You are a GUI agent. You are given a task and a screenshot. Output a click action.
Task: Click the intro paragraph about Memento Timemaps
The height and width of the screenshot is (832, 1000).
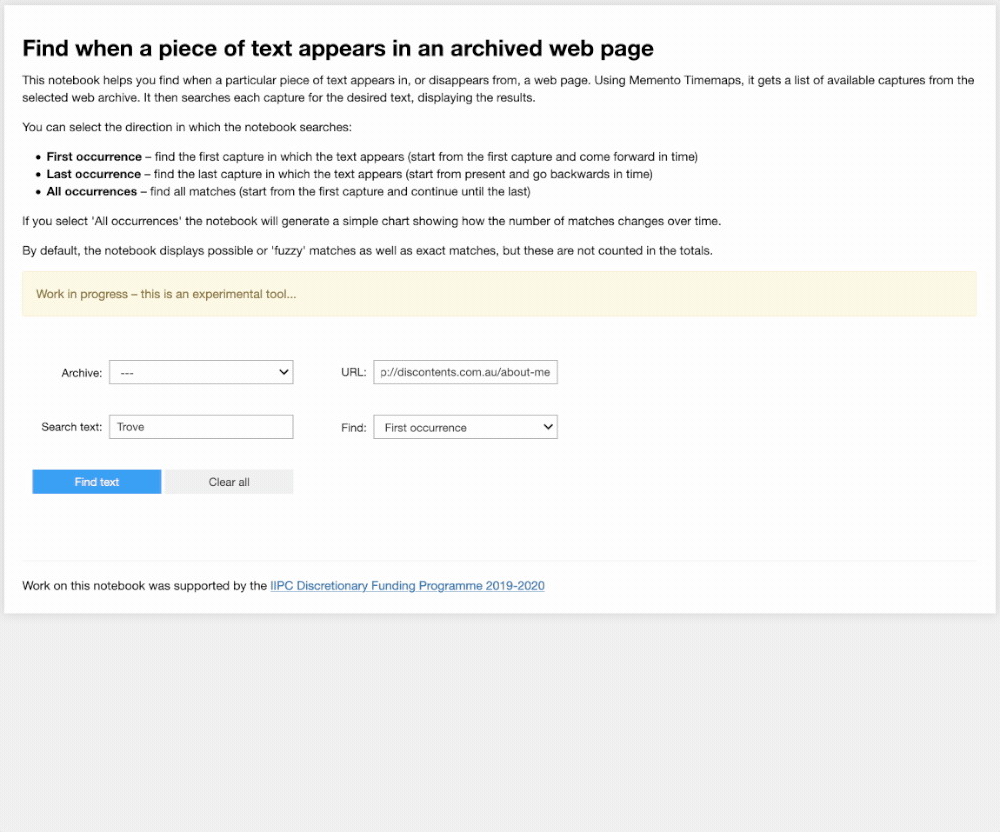tap(498, 89)
